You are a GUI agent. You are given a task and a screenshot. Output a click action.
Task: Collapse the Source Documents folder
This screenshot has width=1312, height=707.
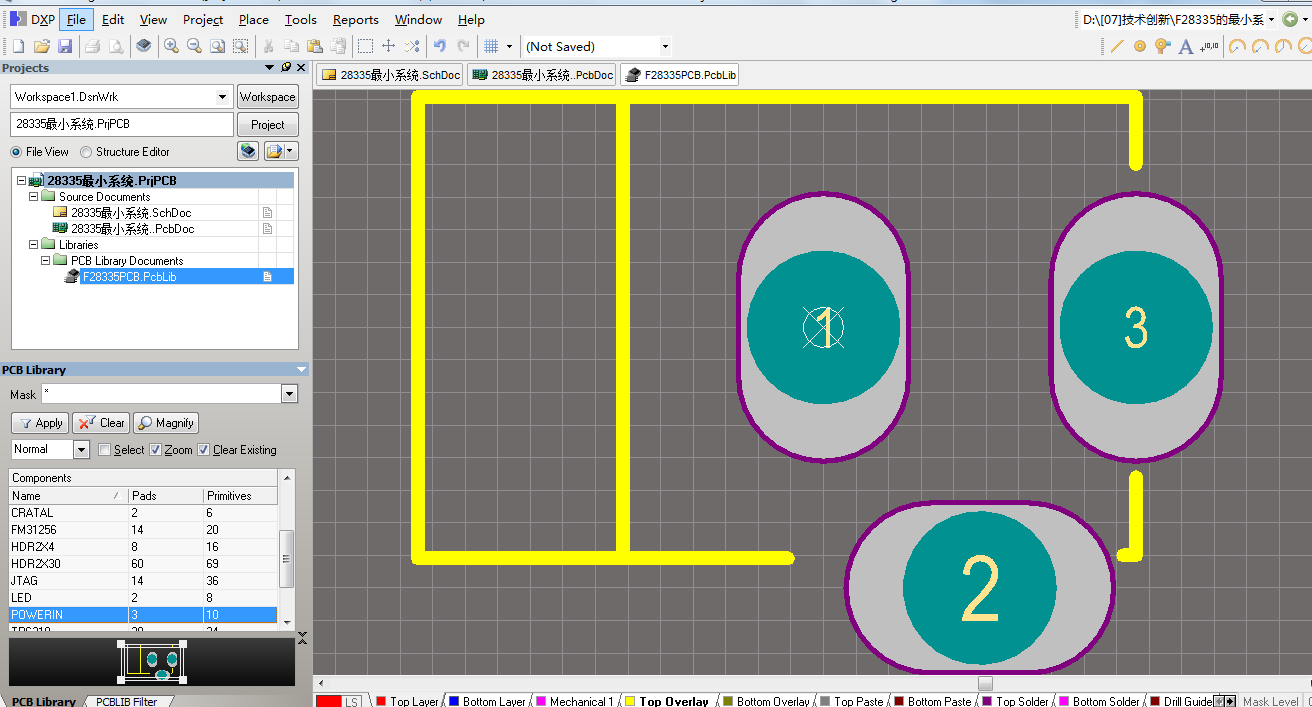(33, 197)
